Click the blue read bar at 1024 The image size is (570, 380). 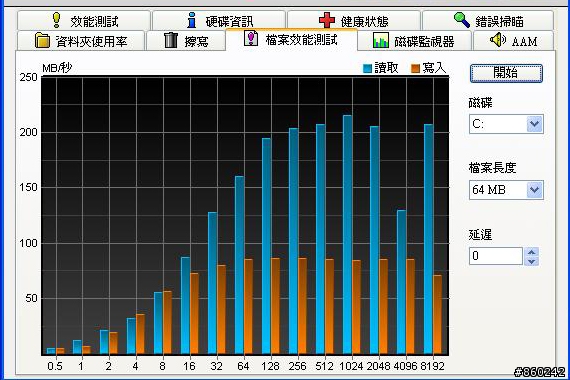pyautogui.click(x=347, y=235)
